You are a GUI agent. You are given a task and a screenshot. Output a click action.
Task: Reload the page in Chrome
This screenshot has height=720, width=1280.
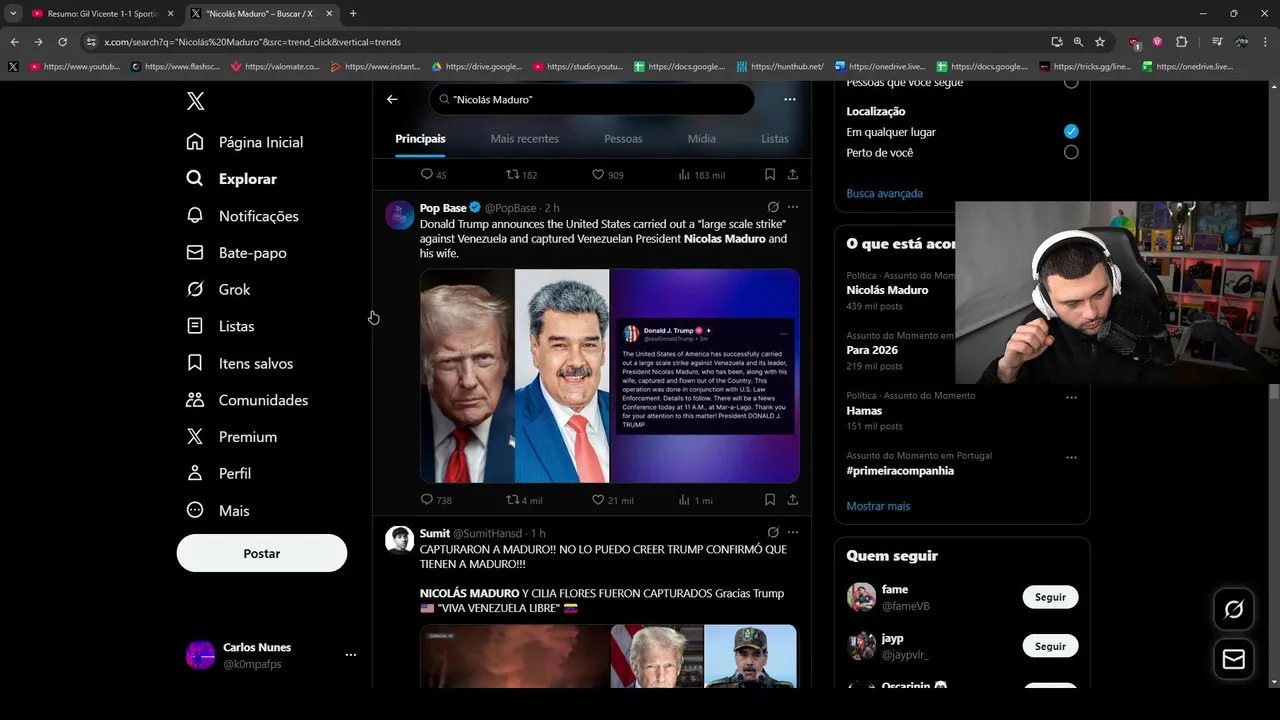(62, 42)
